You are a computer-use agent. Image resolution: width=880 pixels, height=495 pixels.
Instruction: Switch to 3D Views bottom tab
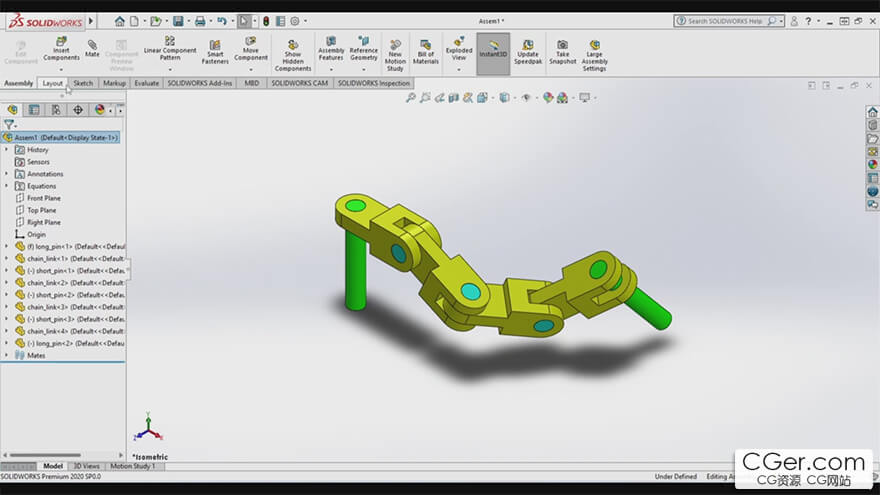click(x=86, y=466)
